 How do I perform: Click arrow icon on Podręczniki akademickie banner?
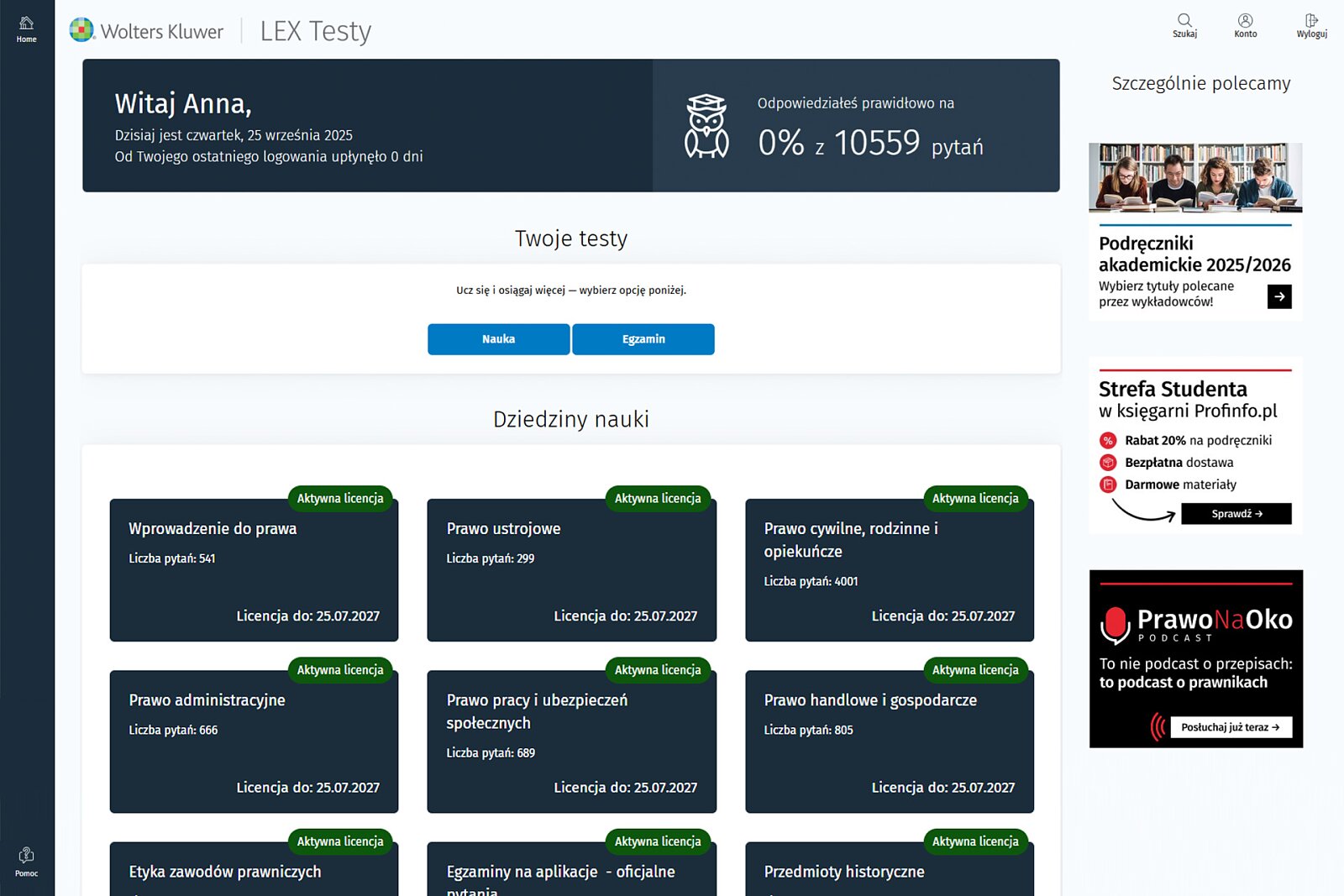[1278, 296]
